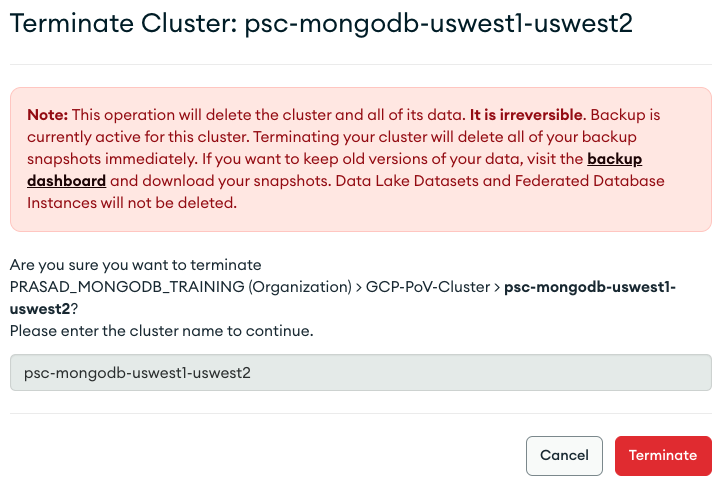Focus the cluster name input field
The image size is (727, 489).
361,373
